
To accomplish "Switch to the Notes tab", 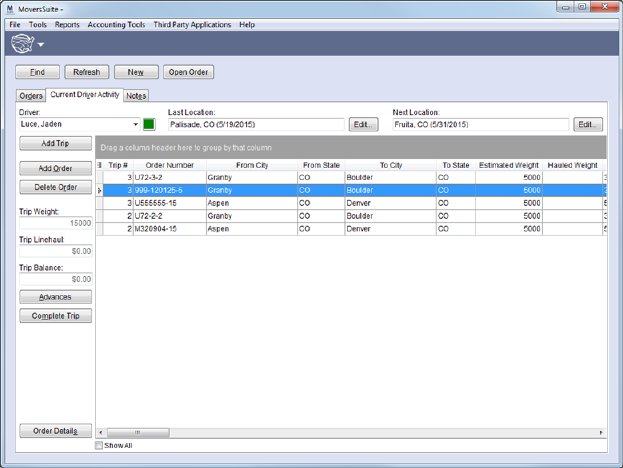I will (x=136, y=96).
